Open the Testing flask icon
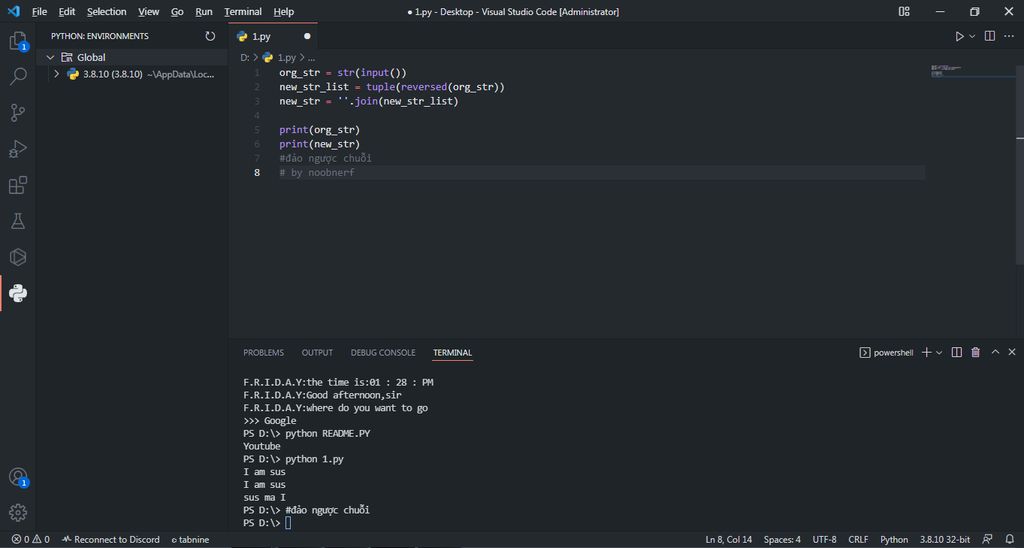The width and height of the screenshot is (1024, 548). 18,221
